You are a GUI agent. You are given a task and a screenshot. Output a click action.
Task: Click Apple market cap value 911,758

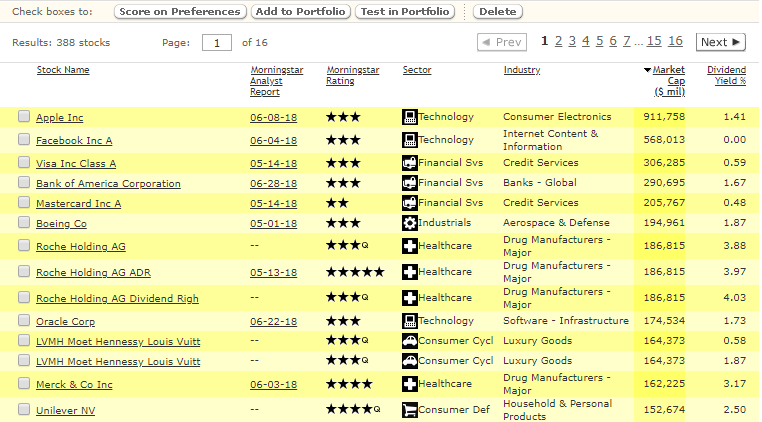[664, 117]
